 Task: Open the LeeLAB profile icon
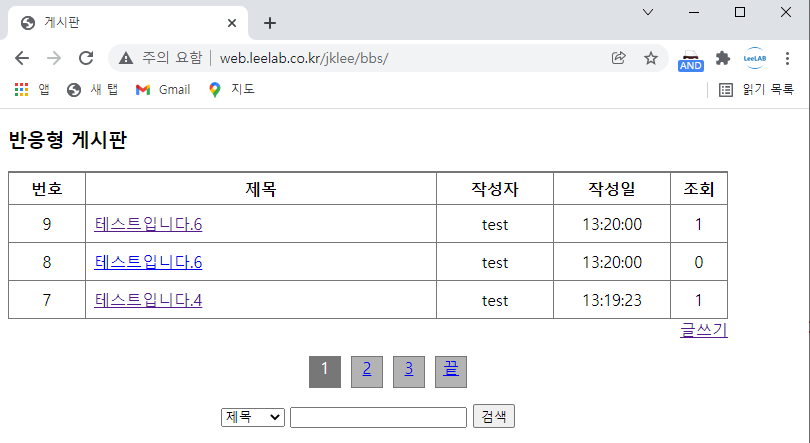tap(755, 58)
